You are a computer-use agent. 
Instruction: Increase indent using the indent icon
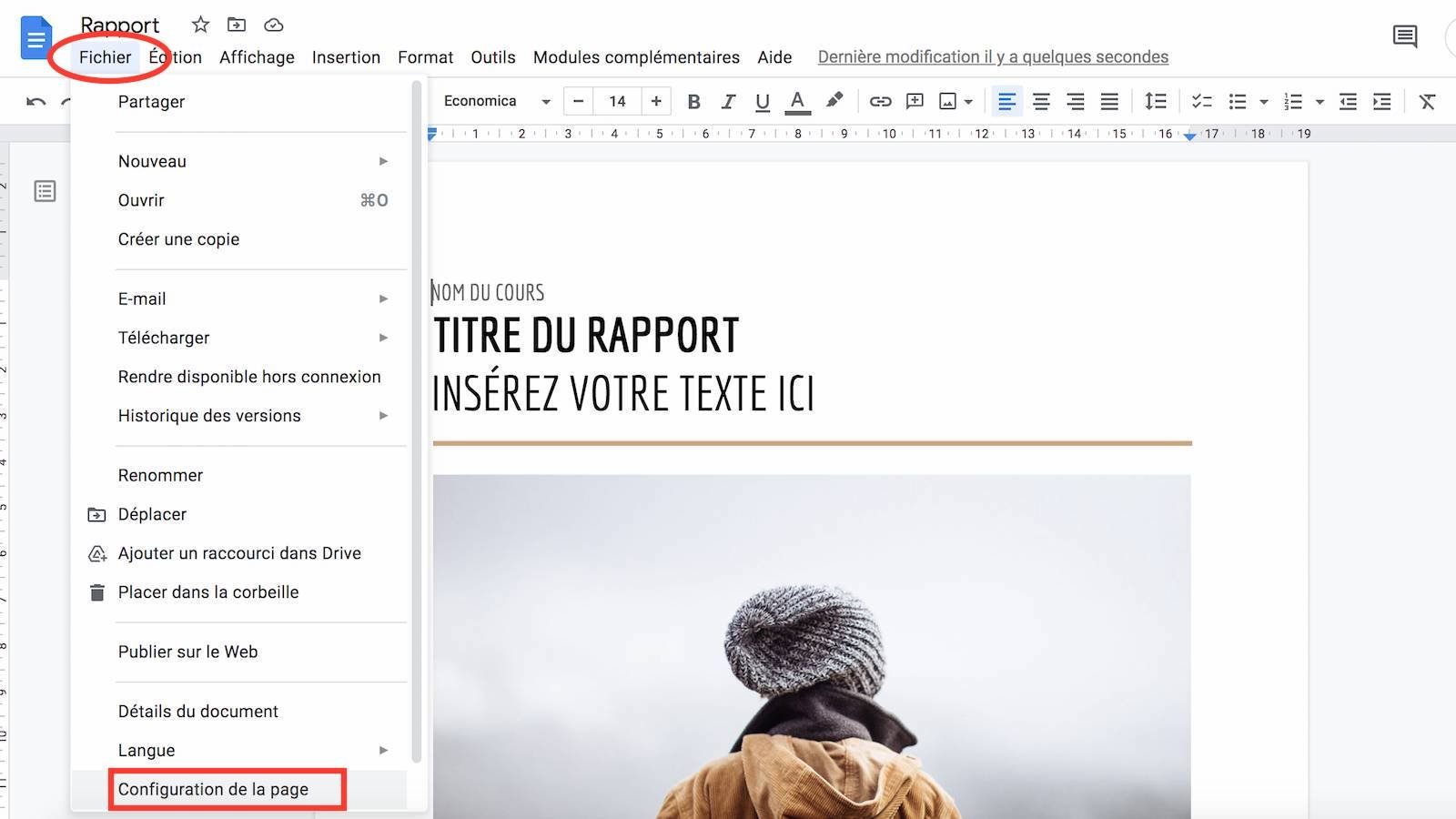click(1383, 101)
